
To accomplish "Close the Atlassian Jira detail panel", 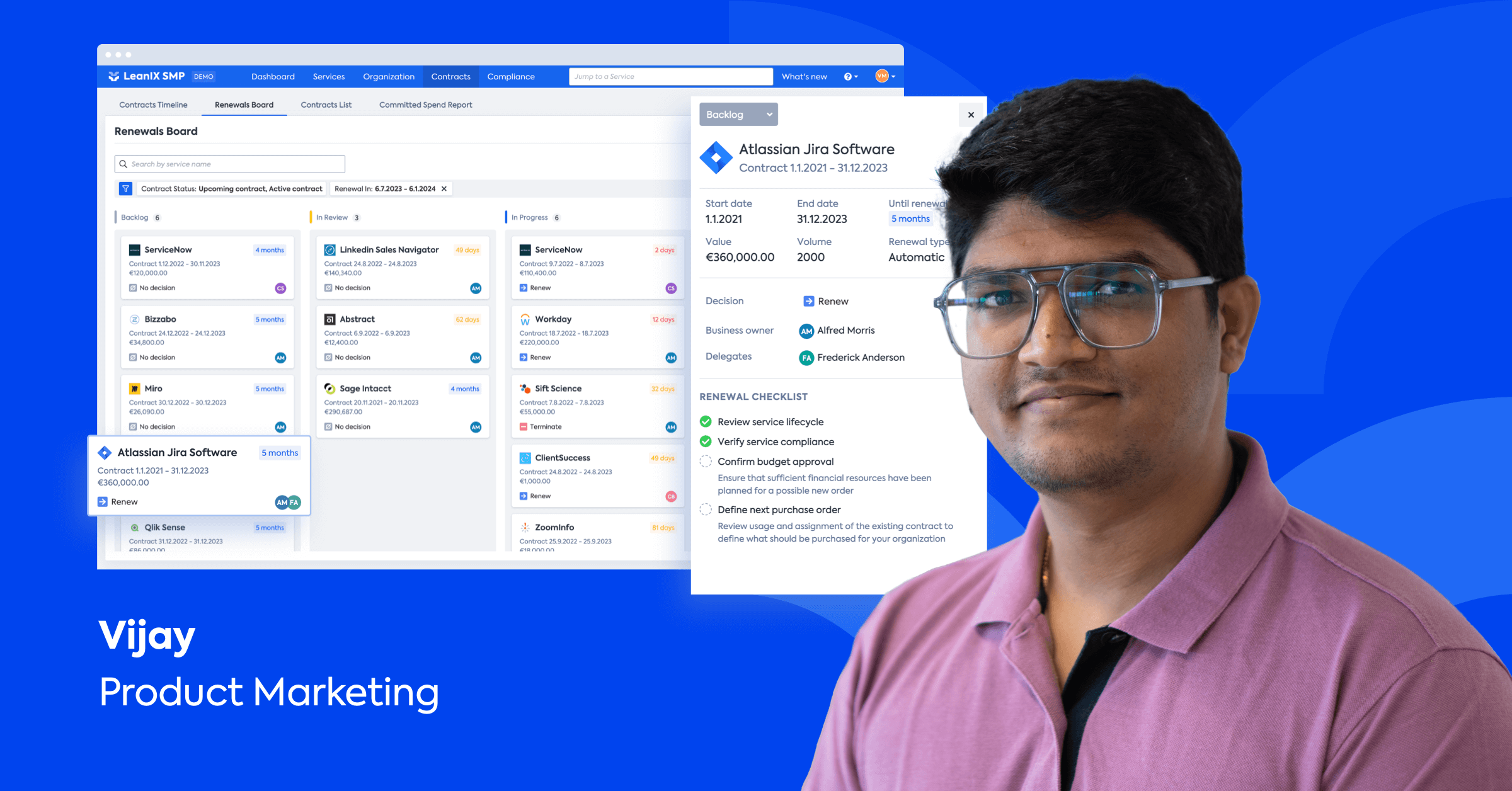I will tap(971, 115).
